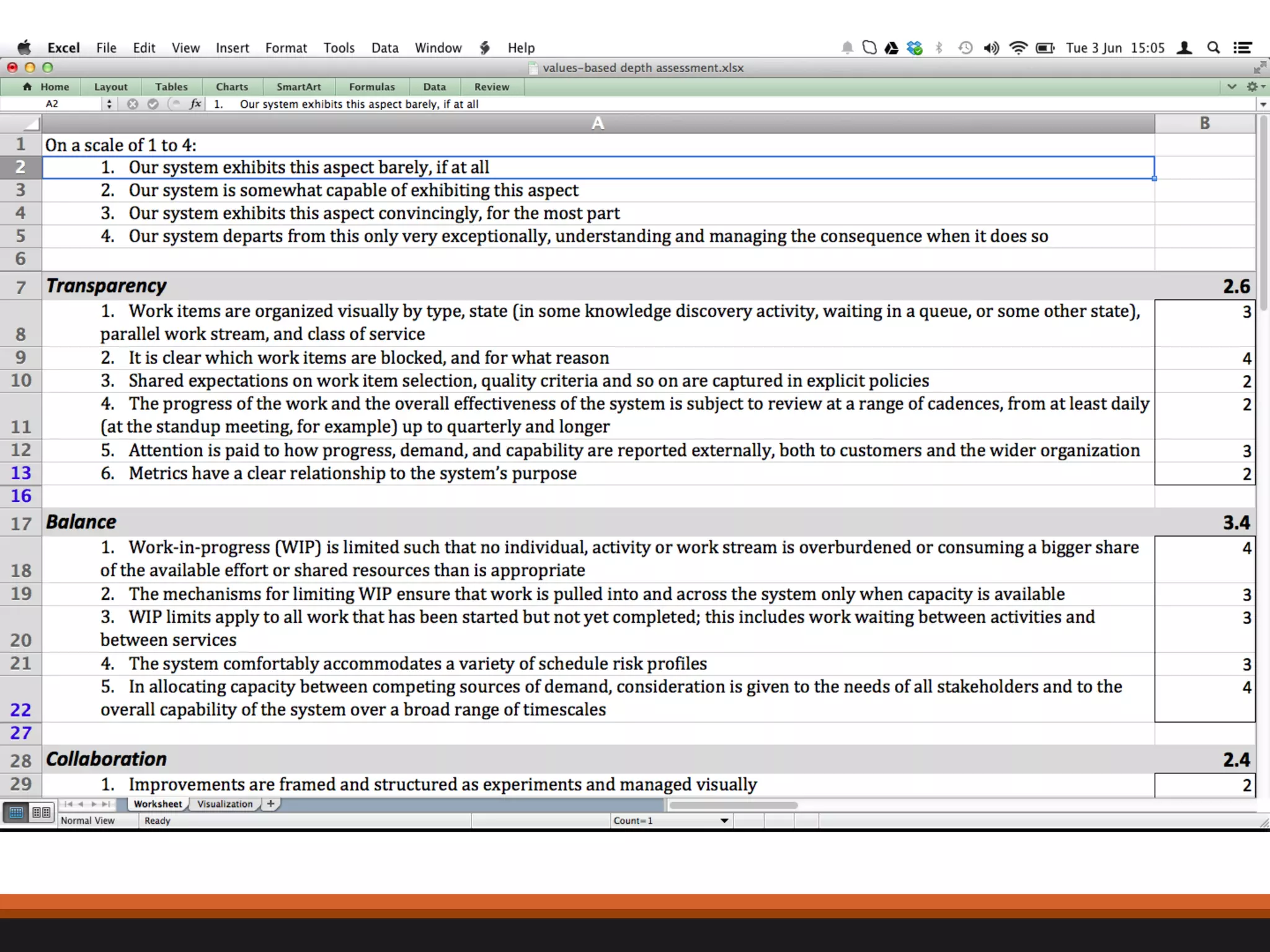Open ribbon settings gear icon
The image size is (1270, 952).
click(x=1253, y=87)
